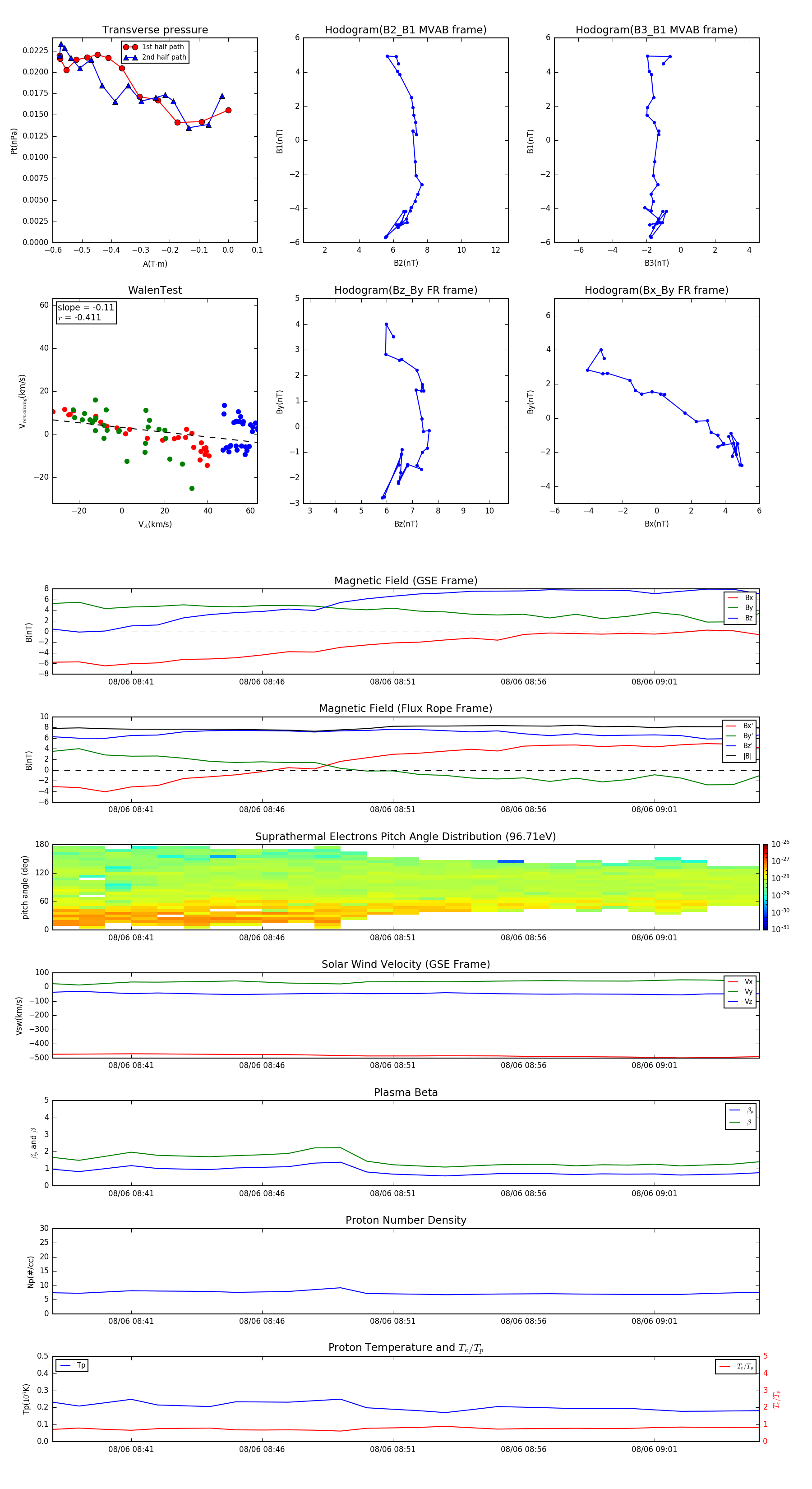Click the '1st half path' legend entry
This screenshot has width=812, height=1489.
[x=154, y=47]
